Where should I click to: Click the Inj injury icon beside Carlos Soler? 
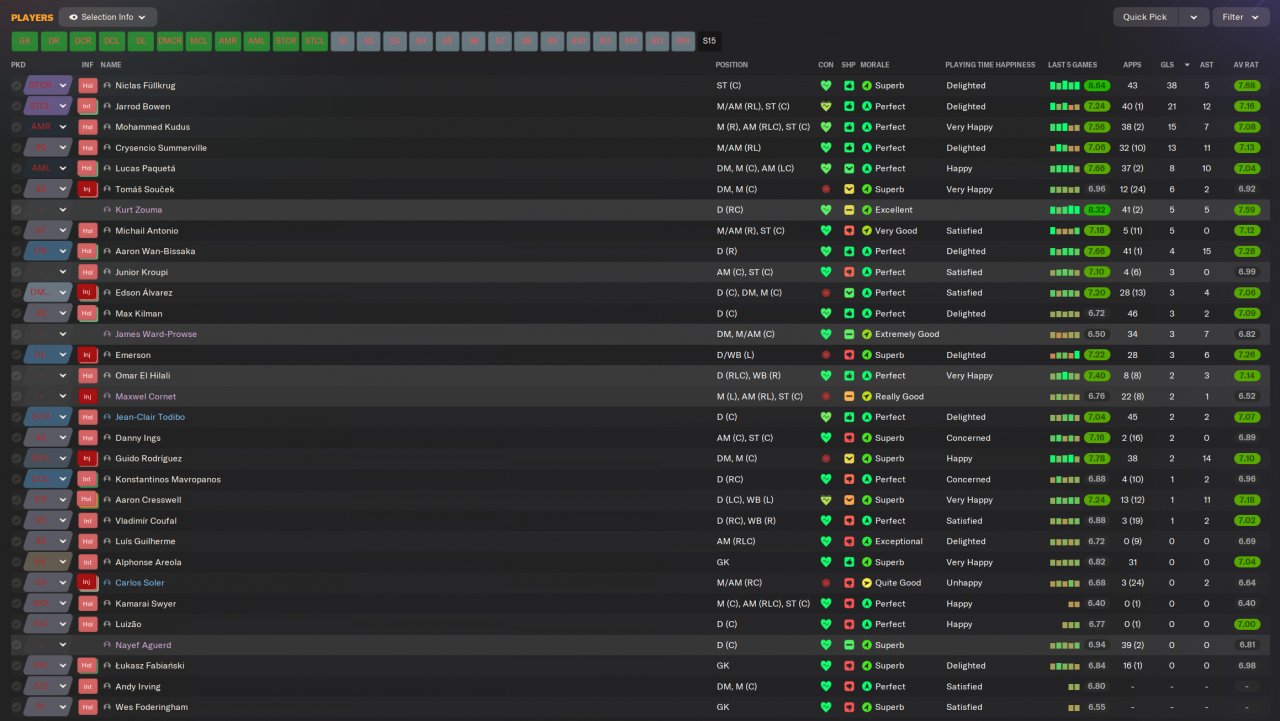(x=88, y=583)
